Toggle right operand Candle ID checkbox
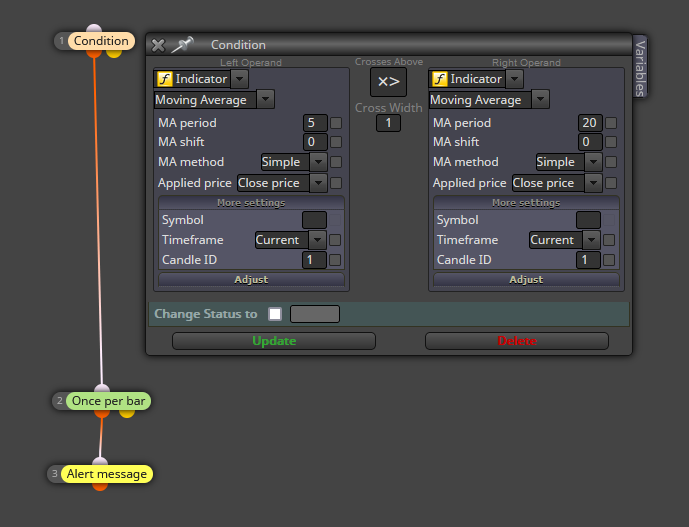Viewport: 689px width, 527px height. pyautogui.click(x=609, y=260)
